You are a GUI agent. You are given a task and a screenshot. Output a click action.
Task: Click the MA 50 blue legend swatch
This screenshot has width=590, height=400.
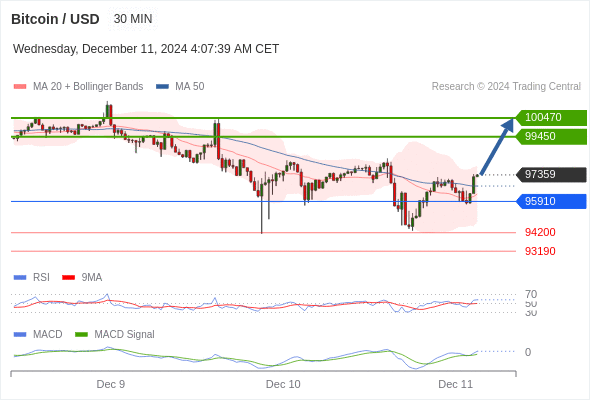pos(163,87)
